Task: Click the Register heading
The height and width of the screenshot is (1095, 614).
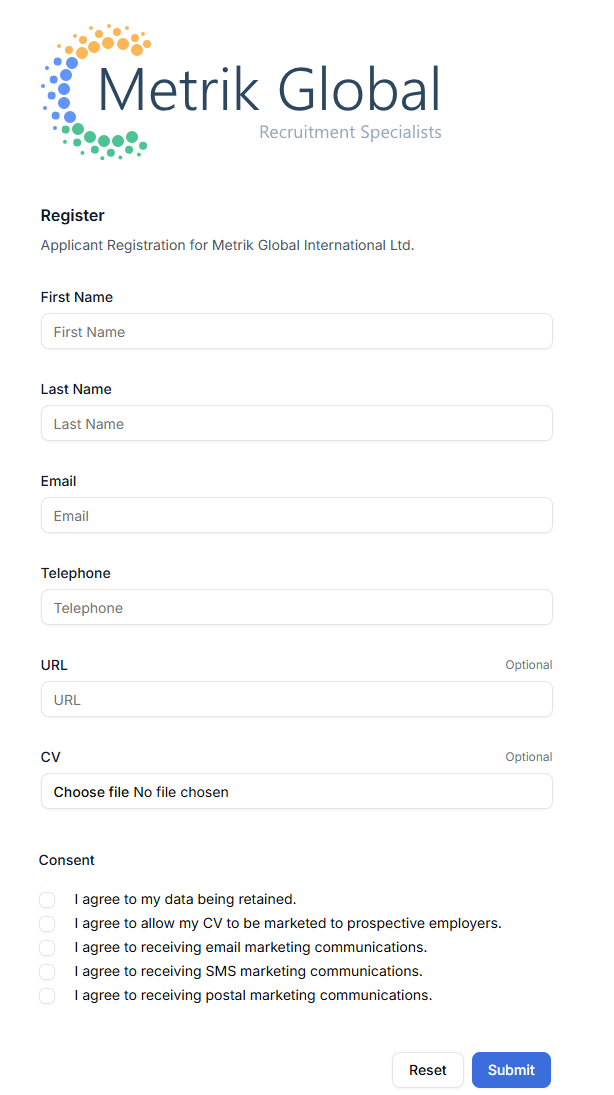Action: [x=72, y=216]
